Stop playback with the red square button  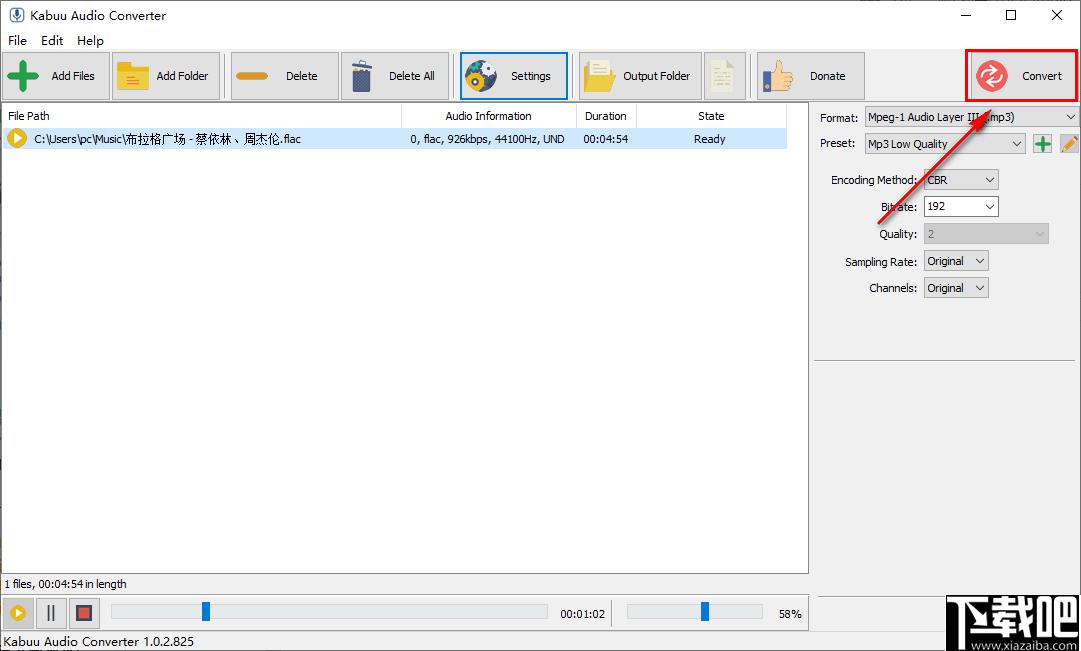84,613
